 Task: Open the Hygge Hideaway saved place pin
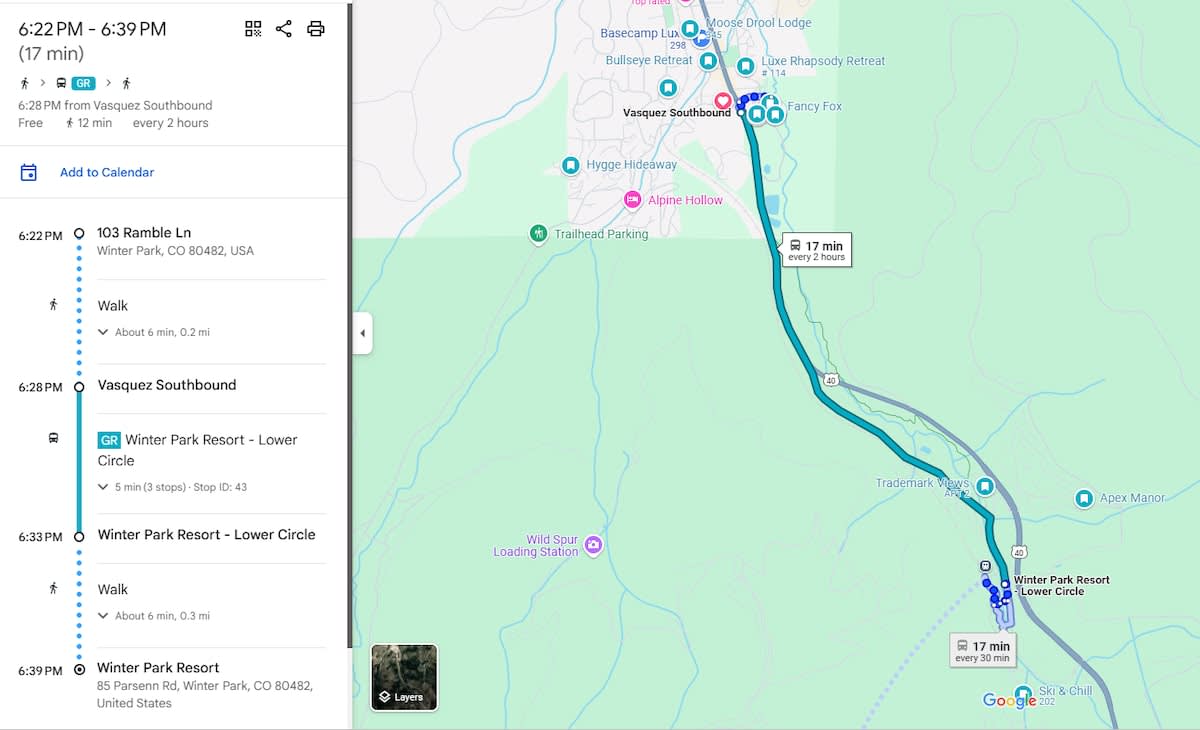click(571, 165)
